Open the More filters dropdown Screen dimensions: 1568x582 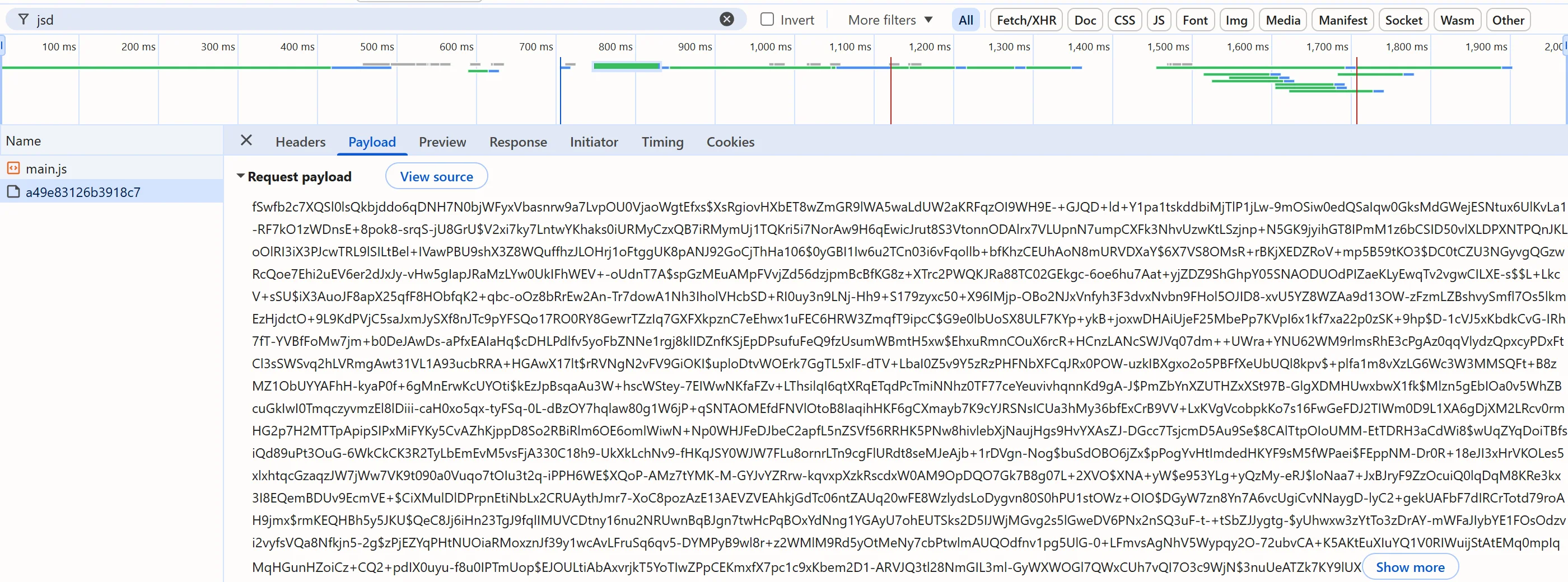pyautogui.click(x=890, y=20)
